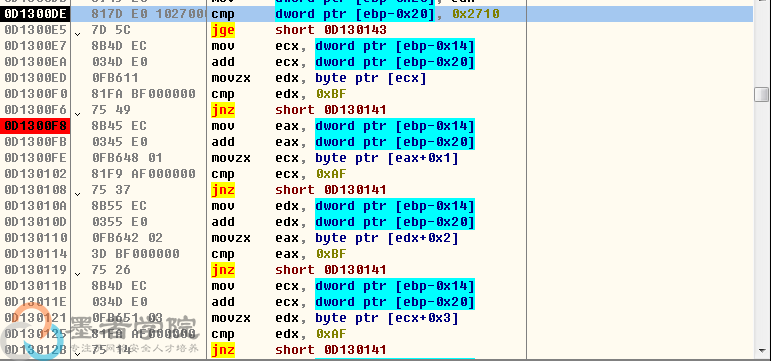The width and height of the screenshot is (771, 361).
Task: Select the highlighted address 0D1300DE
Action: 35,14
